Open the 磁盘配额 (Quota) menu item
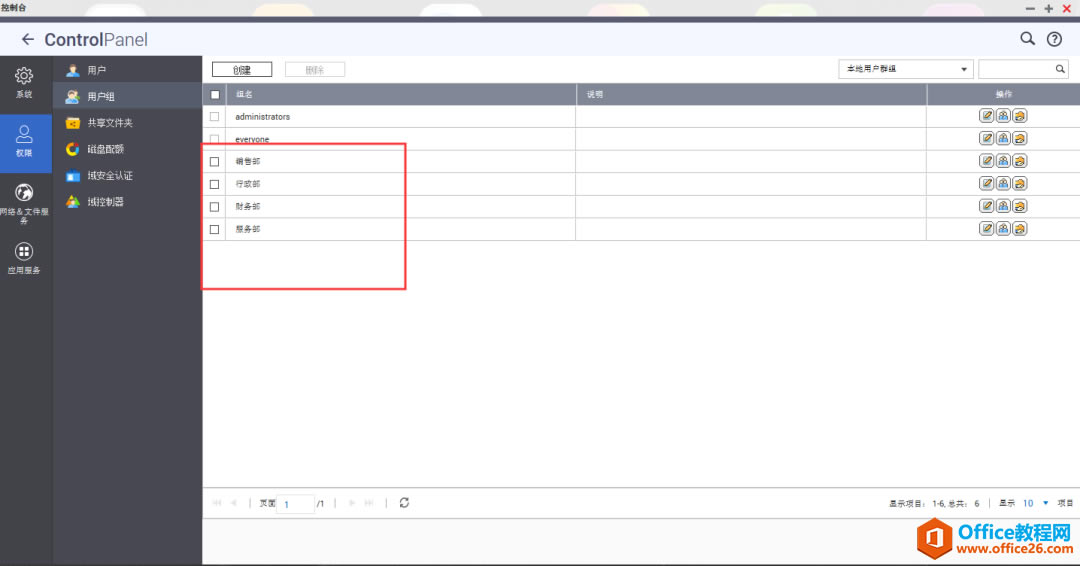The image size is (1080, 566). (x=127, y=149)
